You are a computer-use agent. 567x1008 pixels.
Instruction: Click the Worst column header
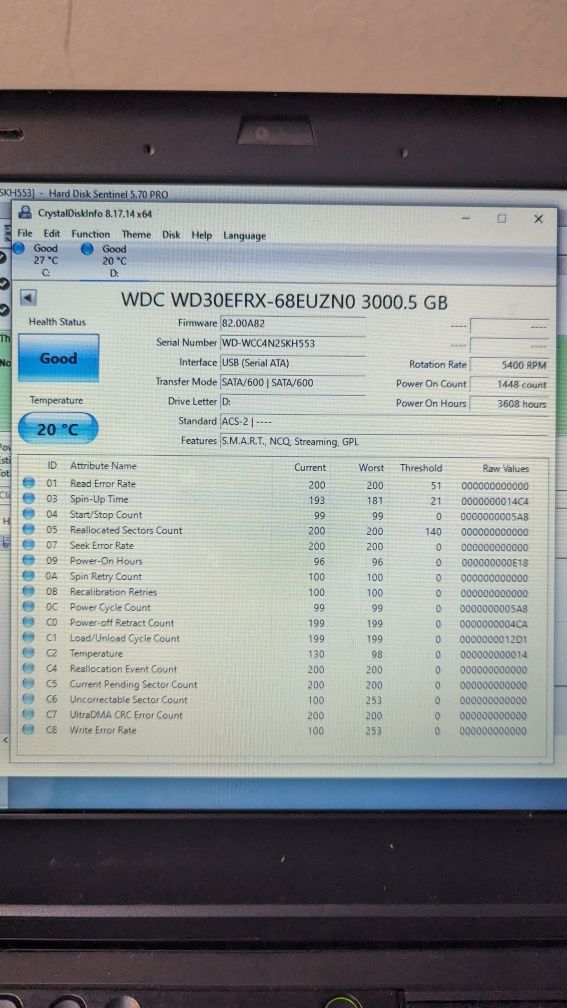tap(371, 468)
